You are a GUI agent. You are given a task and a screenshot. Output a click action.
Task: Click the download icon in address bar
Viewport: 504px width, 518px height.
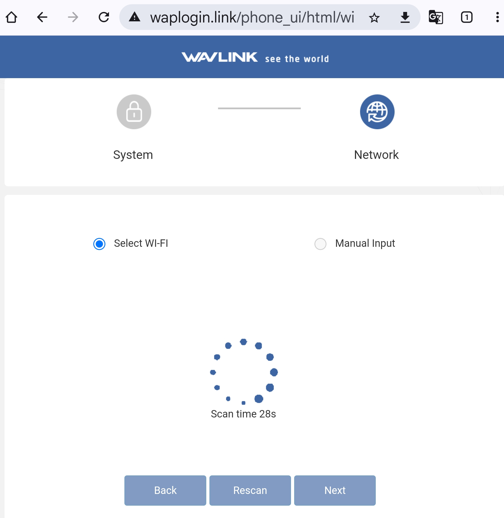405,17
